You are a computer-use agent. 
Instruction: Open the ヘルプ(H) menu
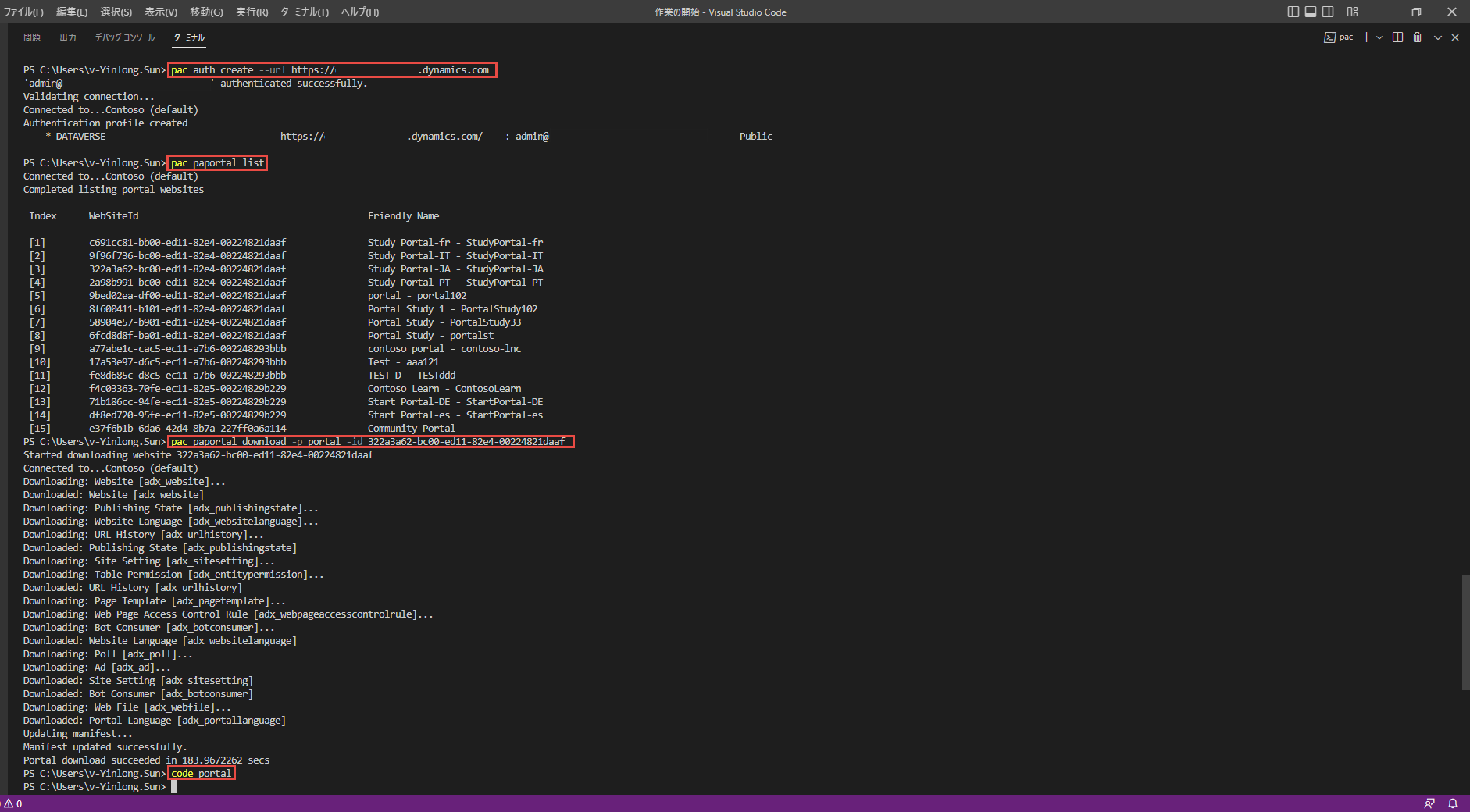[360, 12]
